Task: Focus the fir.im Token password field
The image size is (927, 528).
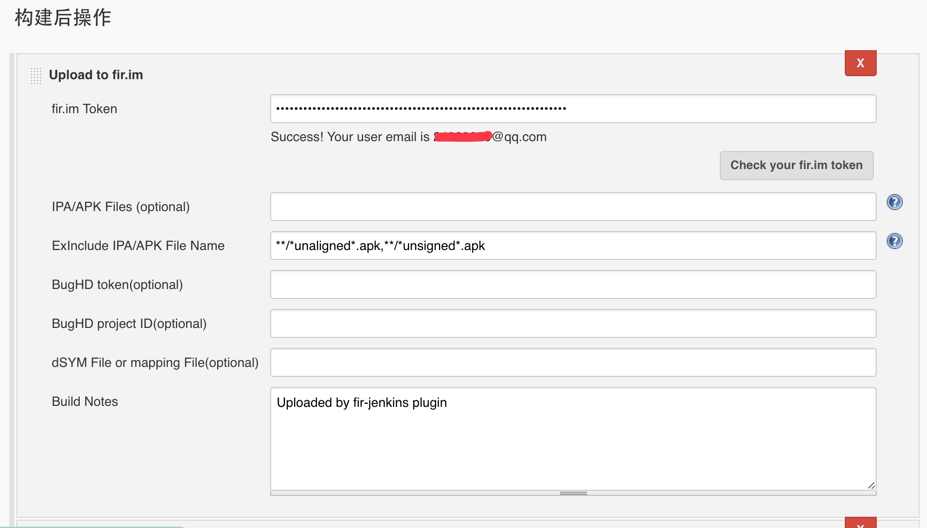Action: pyautogui.click(x=573, y=109)
